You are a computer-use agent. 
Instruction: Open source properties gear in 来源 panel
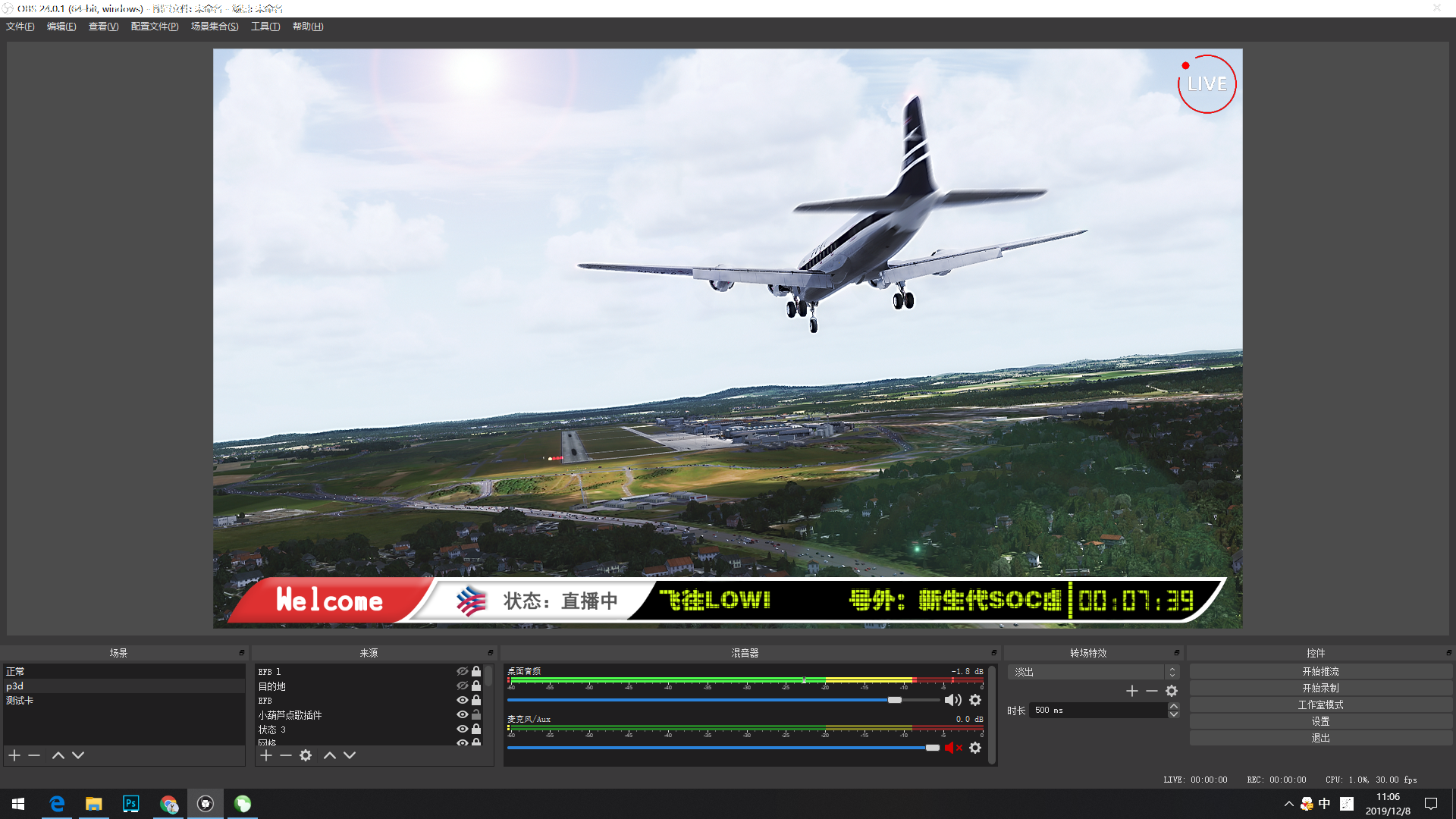click(306, 755)
